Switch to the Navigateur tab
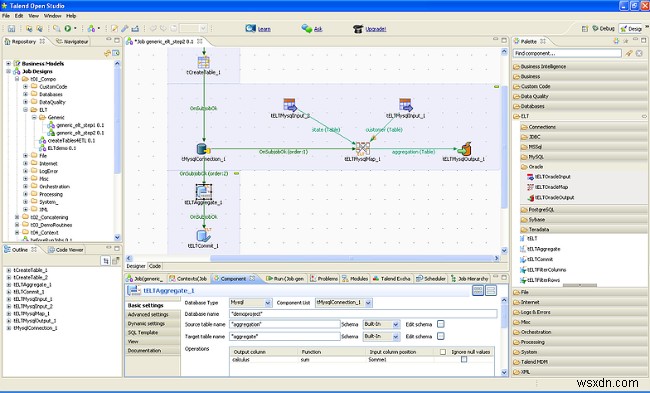 (x=72, y=41)
